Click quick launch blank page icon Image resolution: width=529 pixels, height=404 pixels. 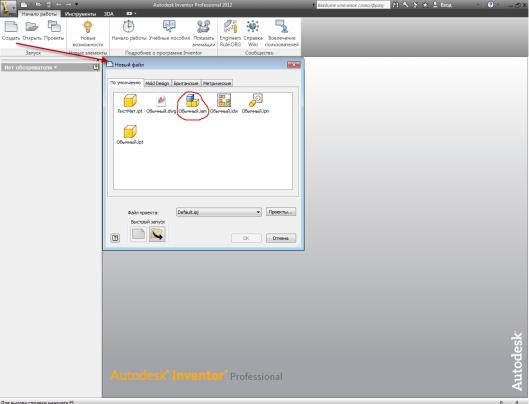click(x=138, y=234)
